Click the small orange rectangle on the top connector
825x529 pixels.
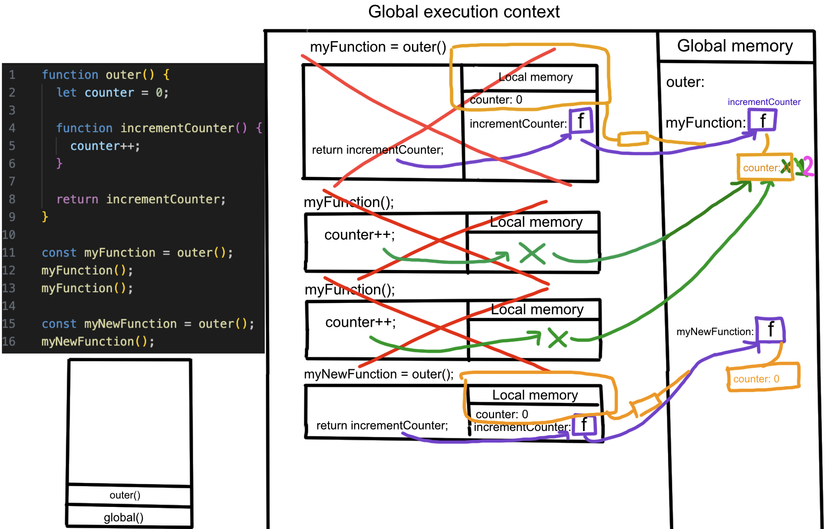pos(633,139)
